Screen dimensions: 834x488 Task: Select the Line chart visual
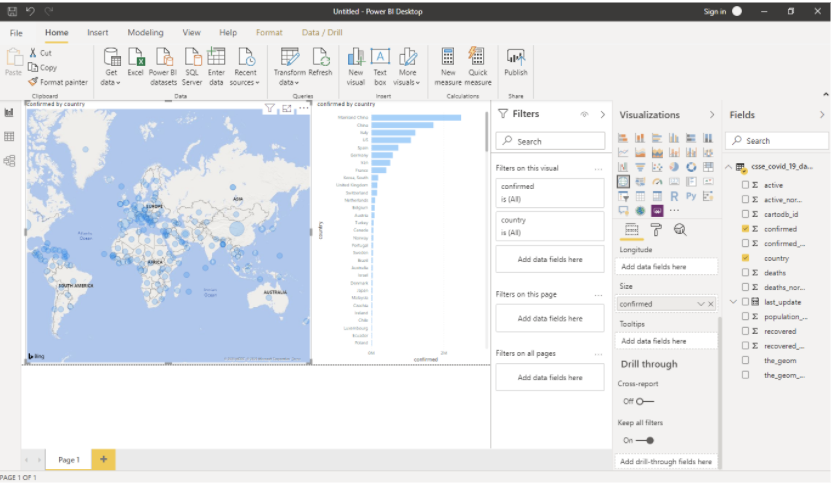[x=623, y=153]
